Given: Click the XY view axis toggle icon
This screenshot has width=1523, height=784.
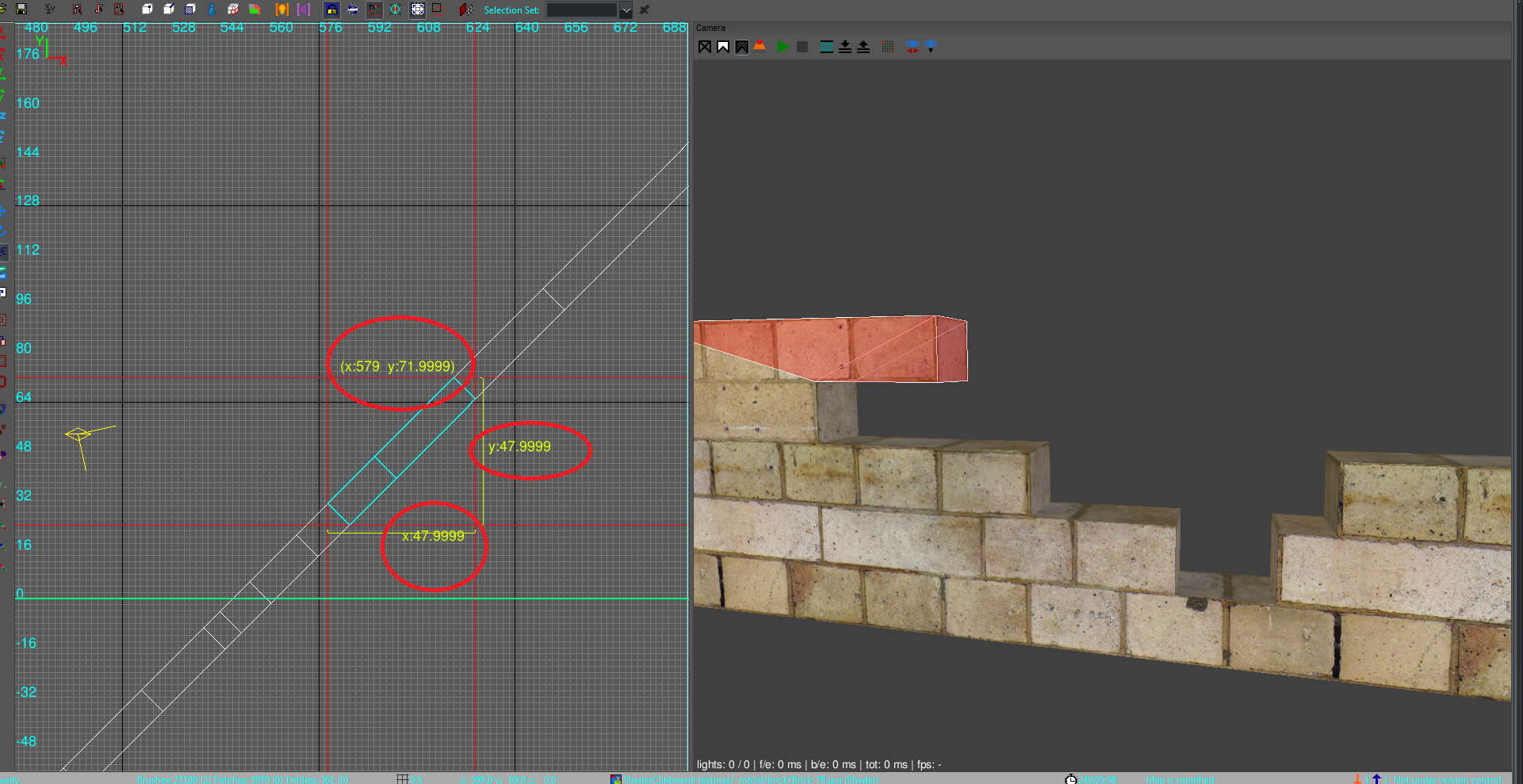Looking at the screenshot, I should pos(50,10).
